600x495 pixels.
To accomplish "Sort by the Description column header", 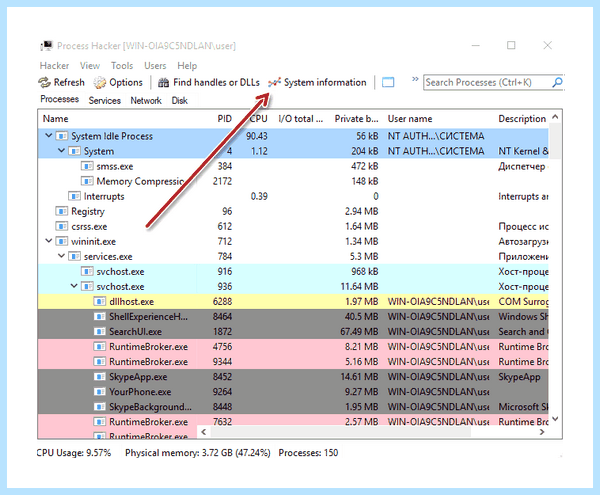I will (x=522, y=119).
